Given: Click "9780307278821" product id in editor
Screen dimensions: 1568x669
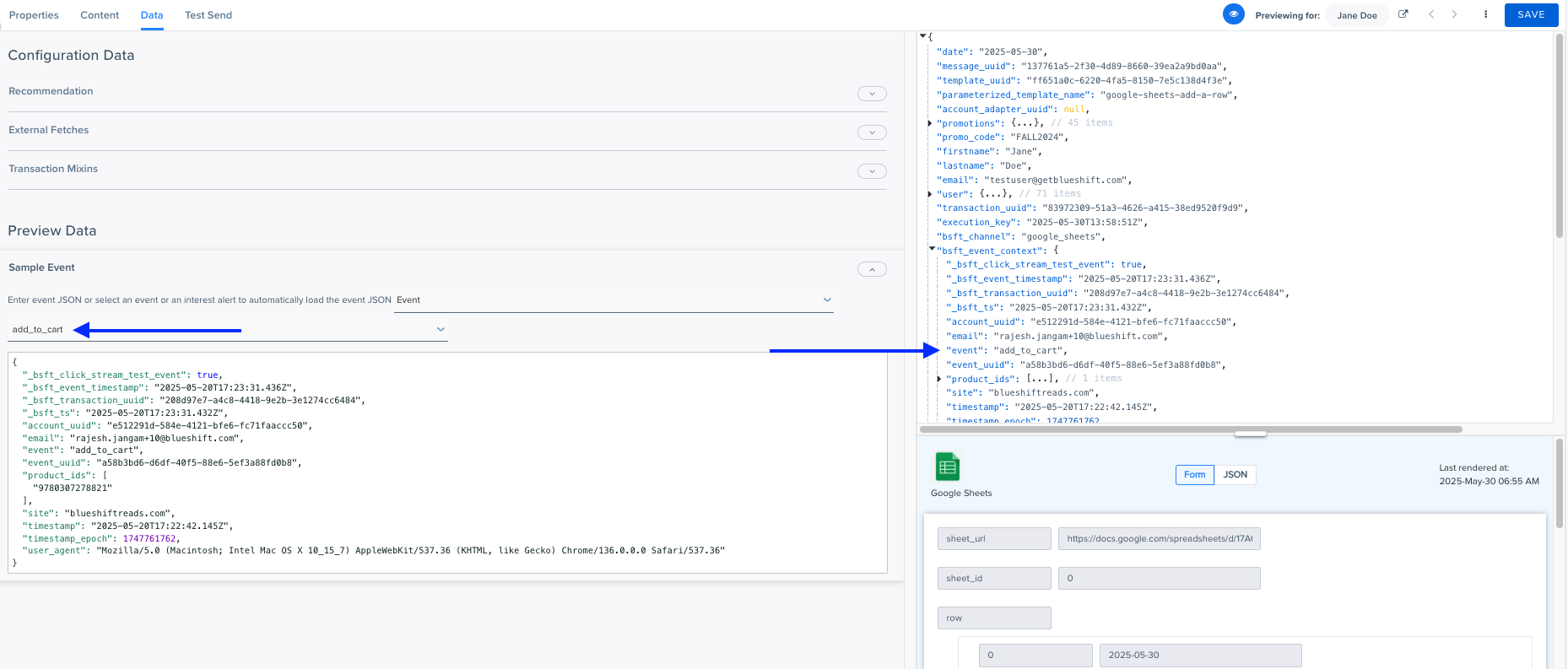Looking at the screenshot, I should 73,488.
